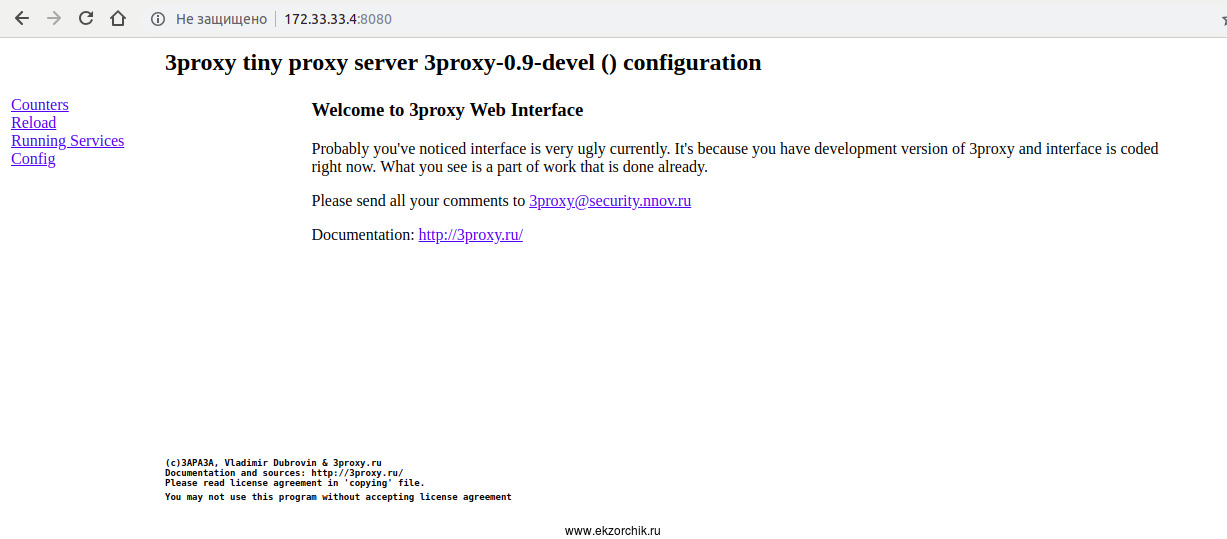Image resolution: width=1227 pixels, height=539 pixels.
Task: Click the 3proxy@security.nnov.ru email link
Action: pos(610,201)
